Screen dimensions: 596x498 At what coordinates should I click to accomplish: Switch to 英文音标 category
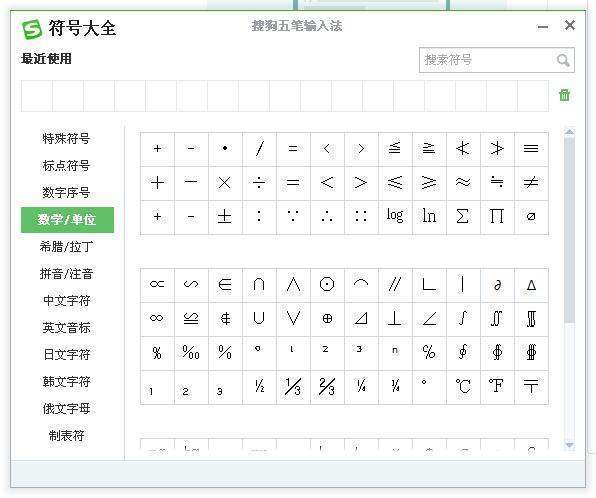[x=66, y=328]
